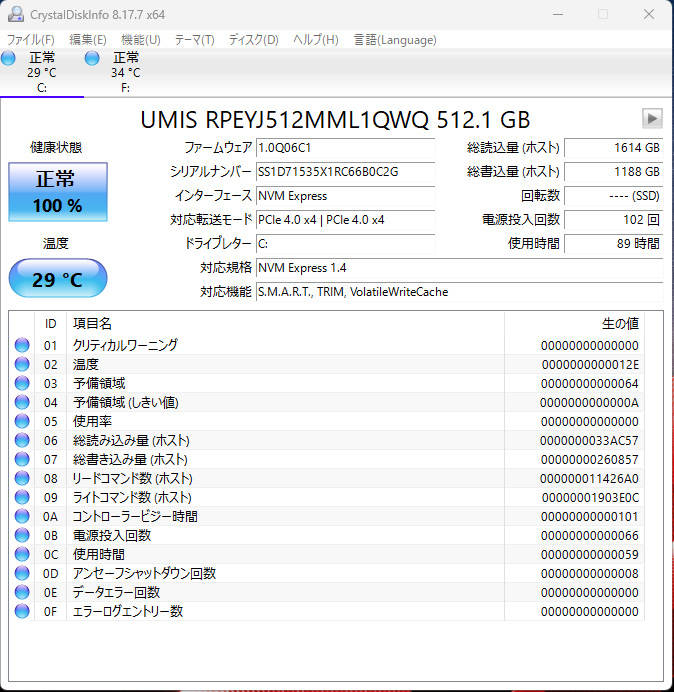674x692 pixels.
Task: Click status circle for 0E データエラー回数
Action: pos(22,592)
